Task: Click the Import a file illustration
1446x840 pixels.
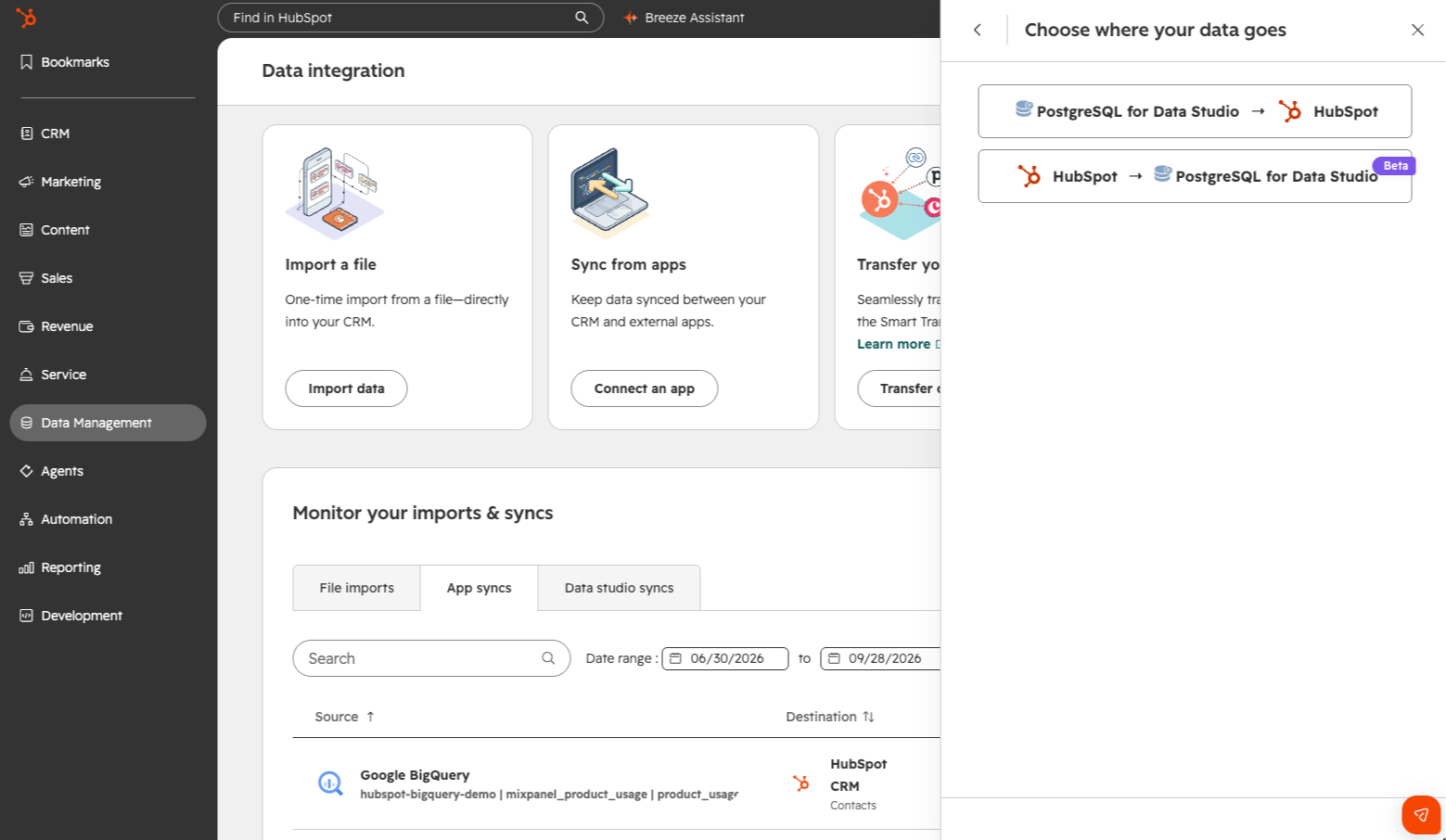Action: [335, 194]
